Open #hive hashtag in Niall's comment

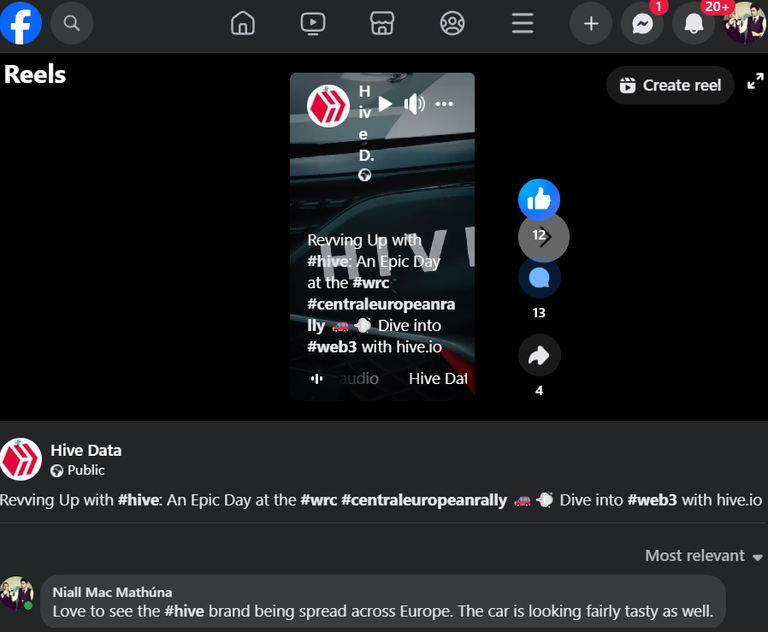click(184, 611)
